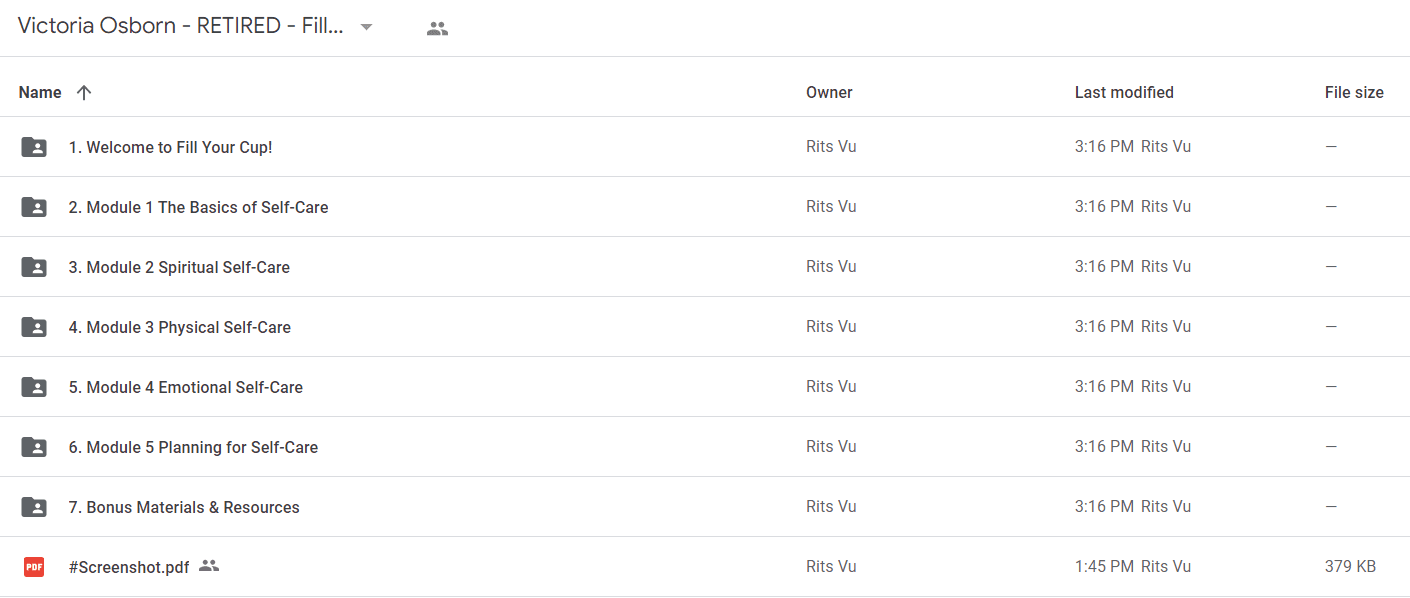Open the 7. Bonus Materials & Resources folder
This screenshot has height=598, width=1410.
tap(184, 507)
